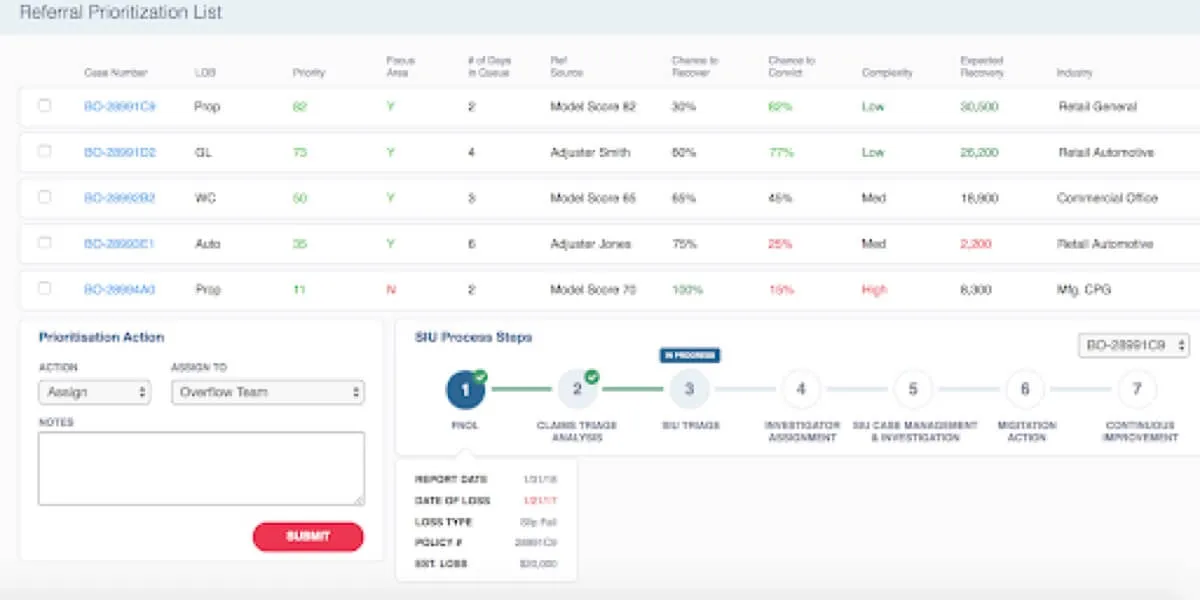Click step 1 FNOL circle icon
Screen dimensions: 1200x600
point(466,390)
